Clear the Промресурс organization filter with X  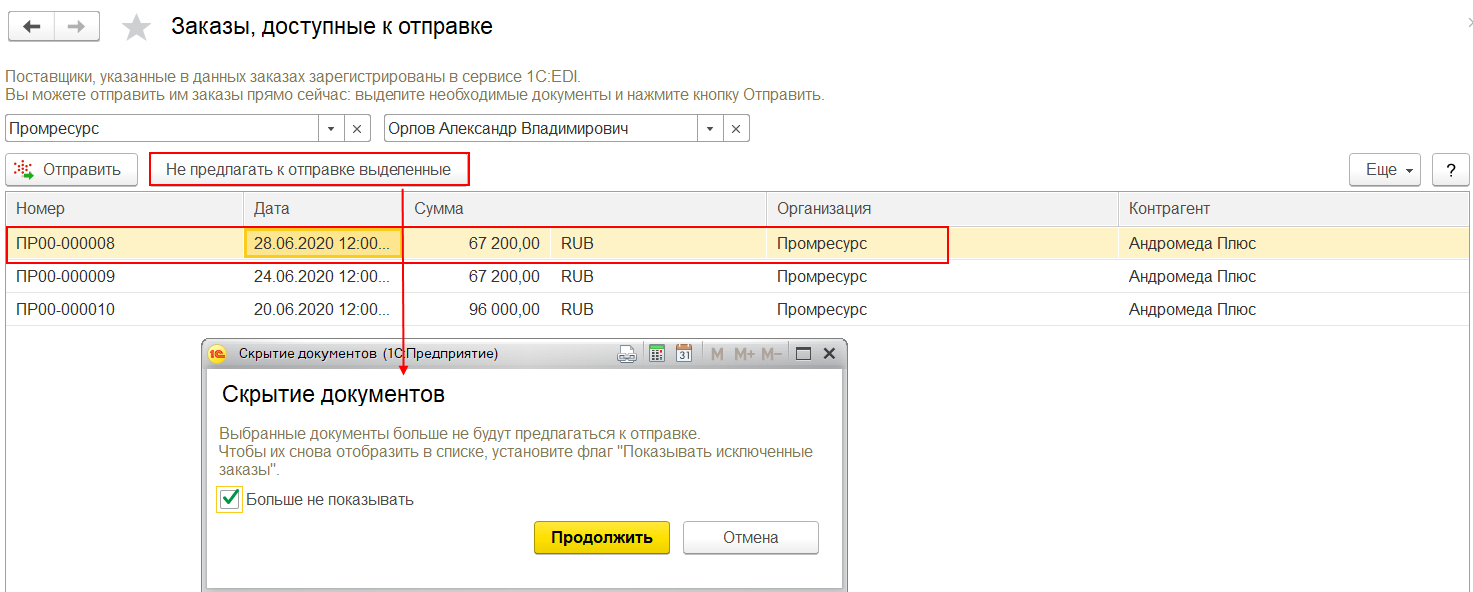click(358, 129)
